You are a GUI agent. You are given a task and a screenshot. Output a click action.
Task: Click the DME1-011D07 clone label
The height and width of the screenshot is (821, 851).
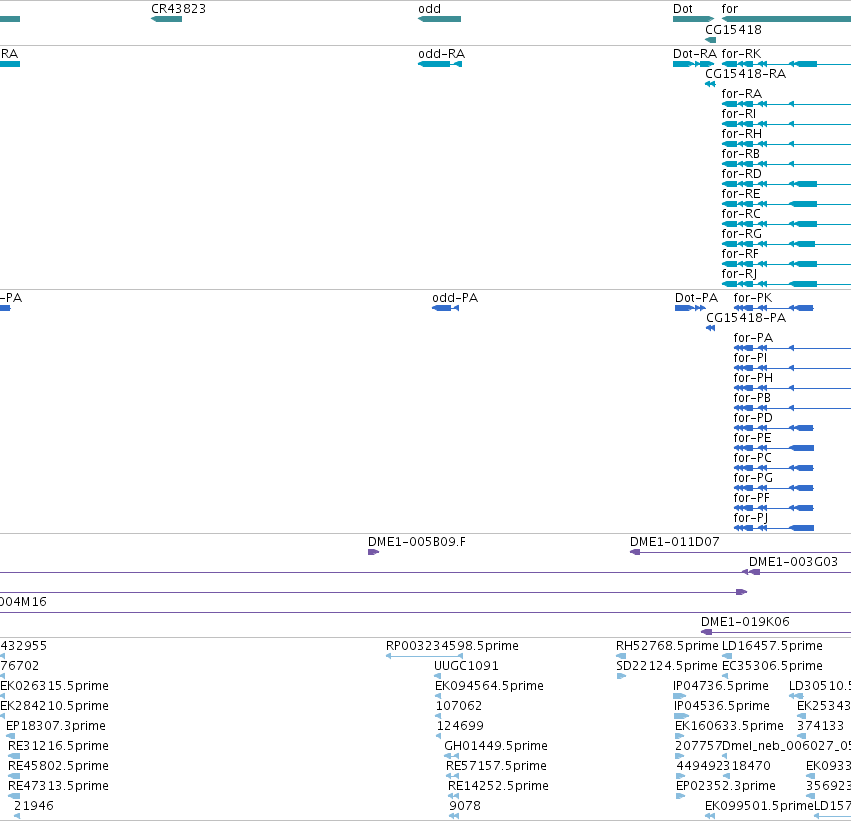click(x=675, y=542)
